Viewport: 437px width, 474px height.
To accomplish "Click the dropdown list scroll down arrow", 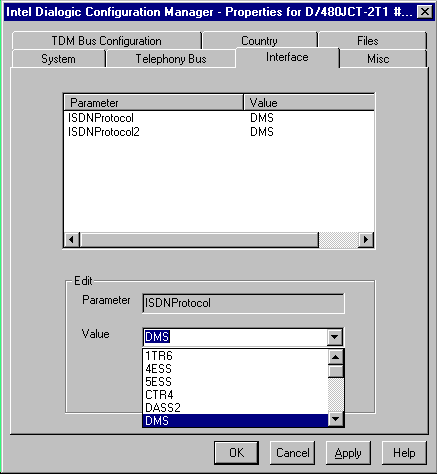I will pyautogui.click(x=336, y=419).
